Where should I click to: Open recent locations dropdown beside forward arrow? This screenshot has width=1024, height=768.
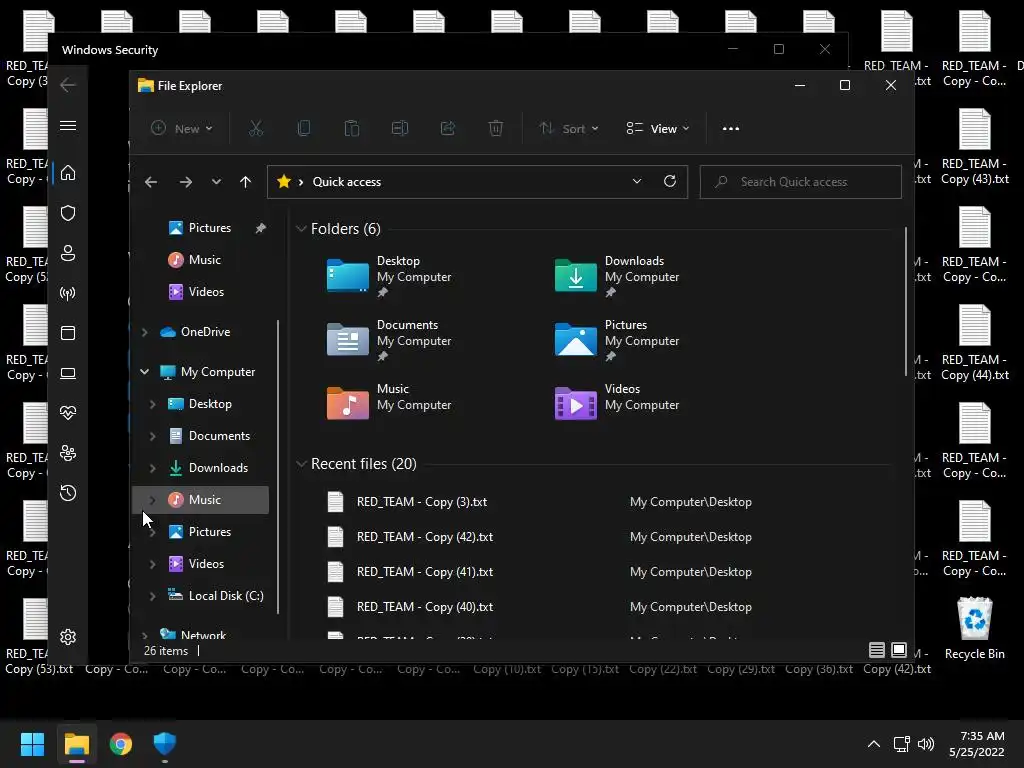216,182
